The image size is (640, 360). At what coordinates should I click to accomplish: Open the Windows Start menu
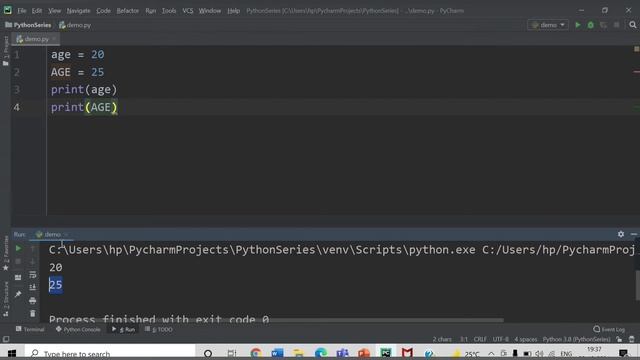(11, 353)
